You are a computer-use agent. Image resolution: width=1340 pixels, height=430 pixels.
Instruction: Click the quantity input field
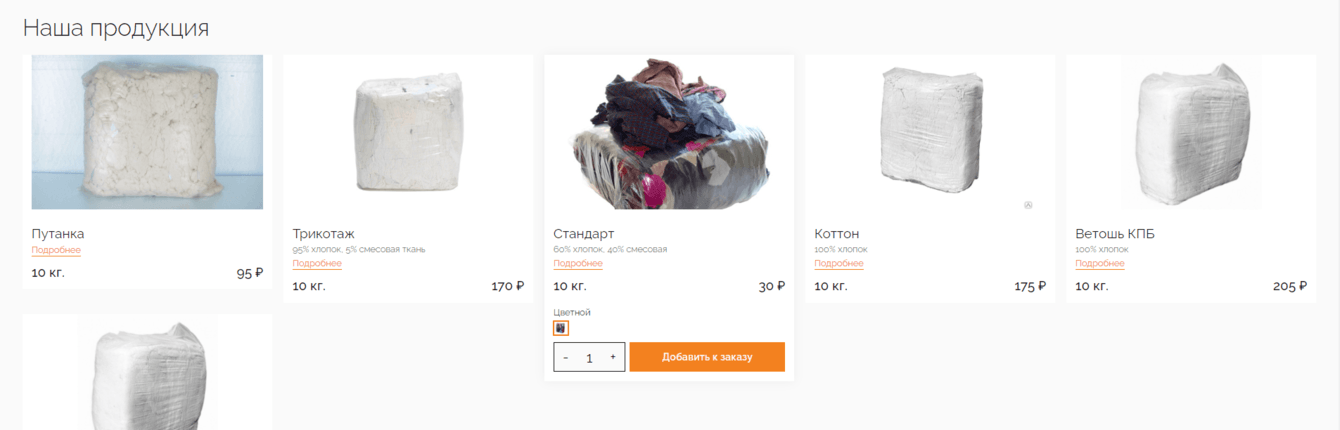(590, 357)
